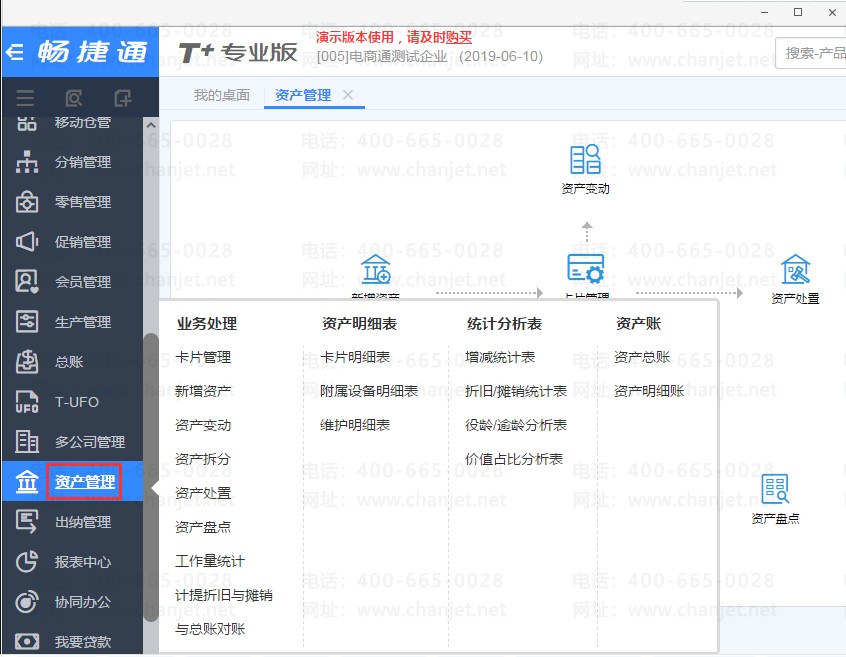Screen dimensions: 846x657
Task: Click the sidebar vertical scrollbar thumb
Action: [151, 477]
